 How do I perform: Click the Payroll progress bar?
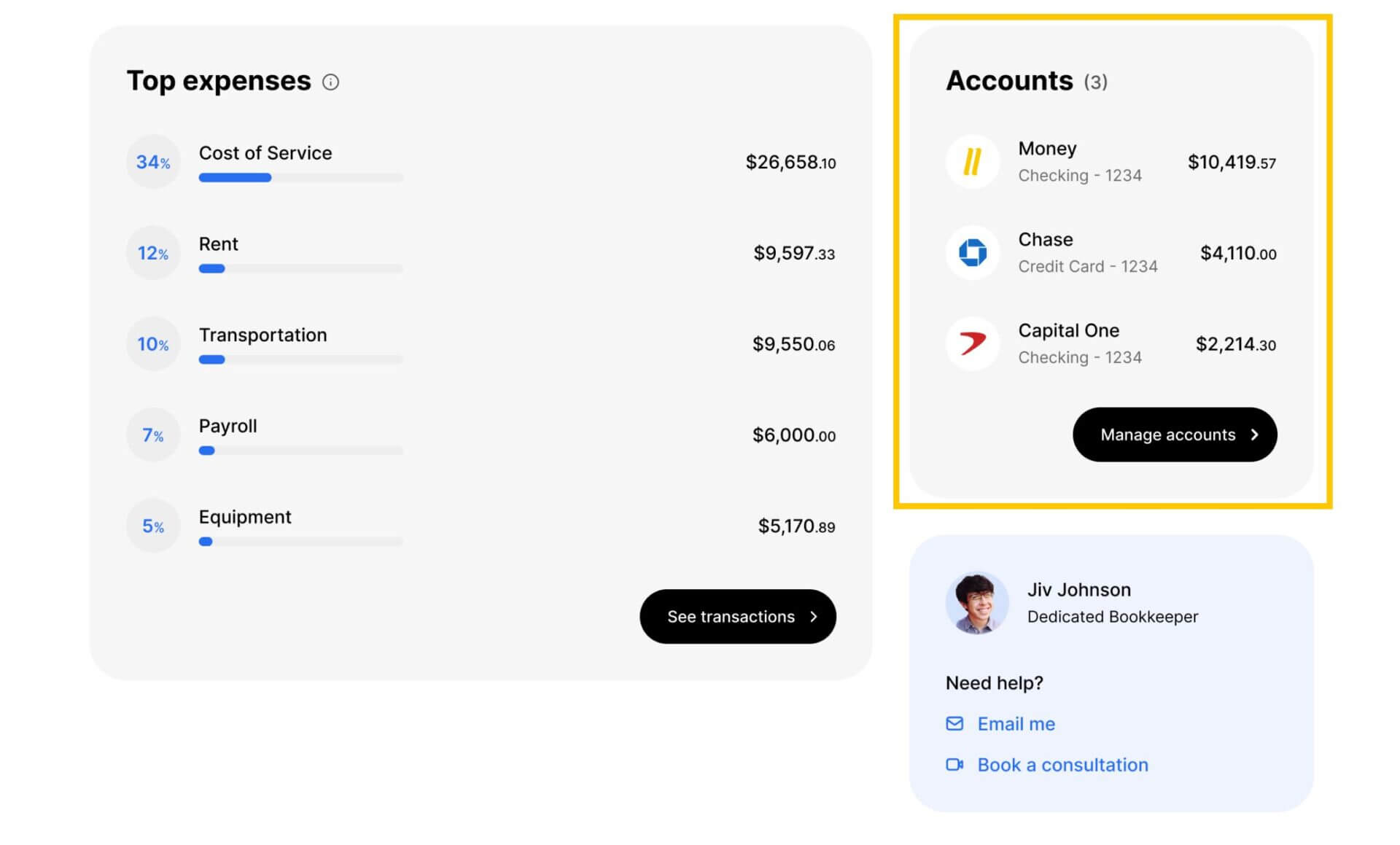pyautogui.click(x=300, y=451)
